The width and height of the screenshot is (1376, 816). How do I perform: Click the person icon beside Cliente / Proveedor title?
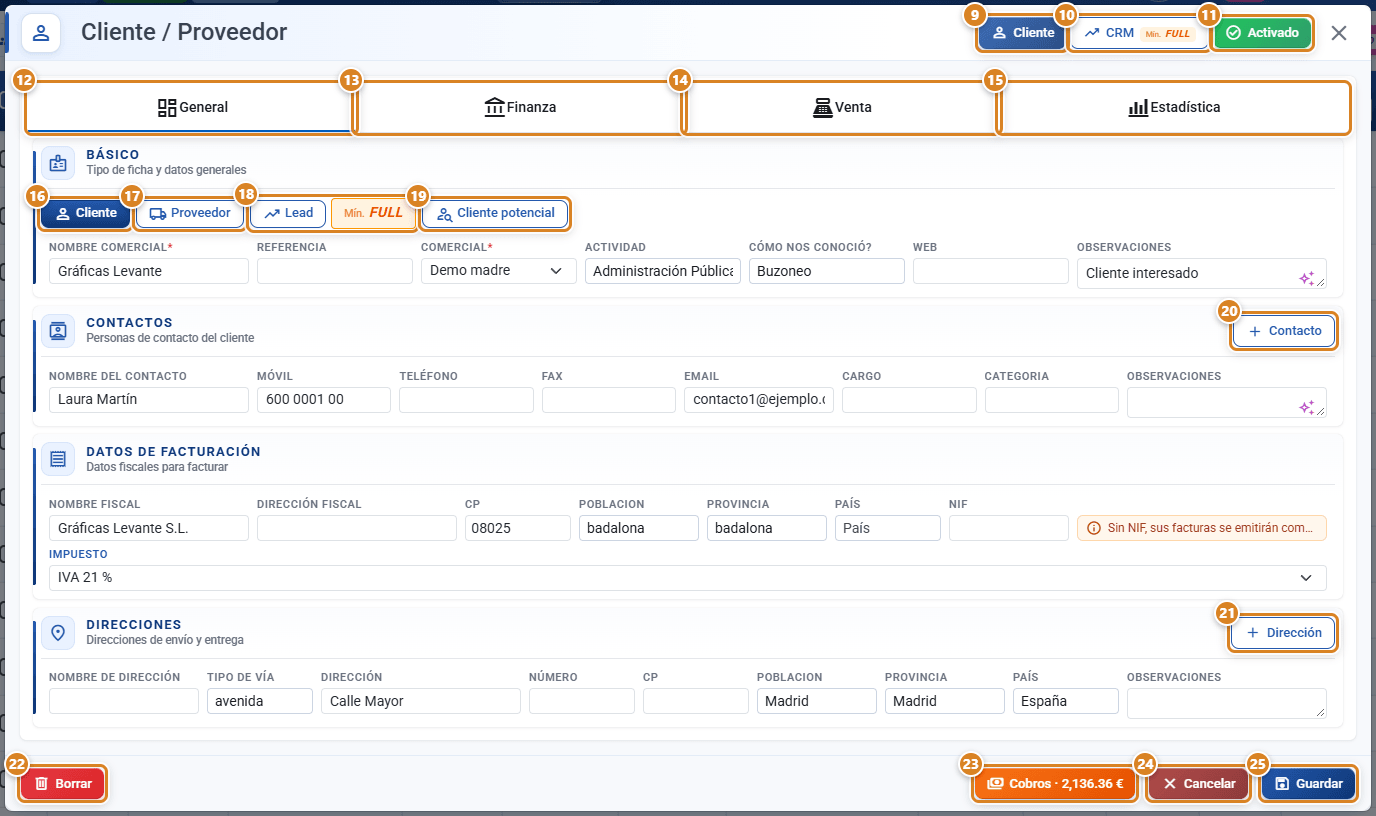[x=41, y=33]
